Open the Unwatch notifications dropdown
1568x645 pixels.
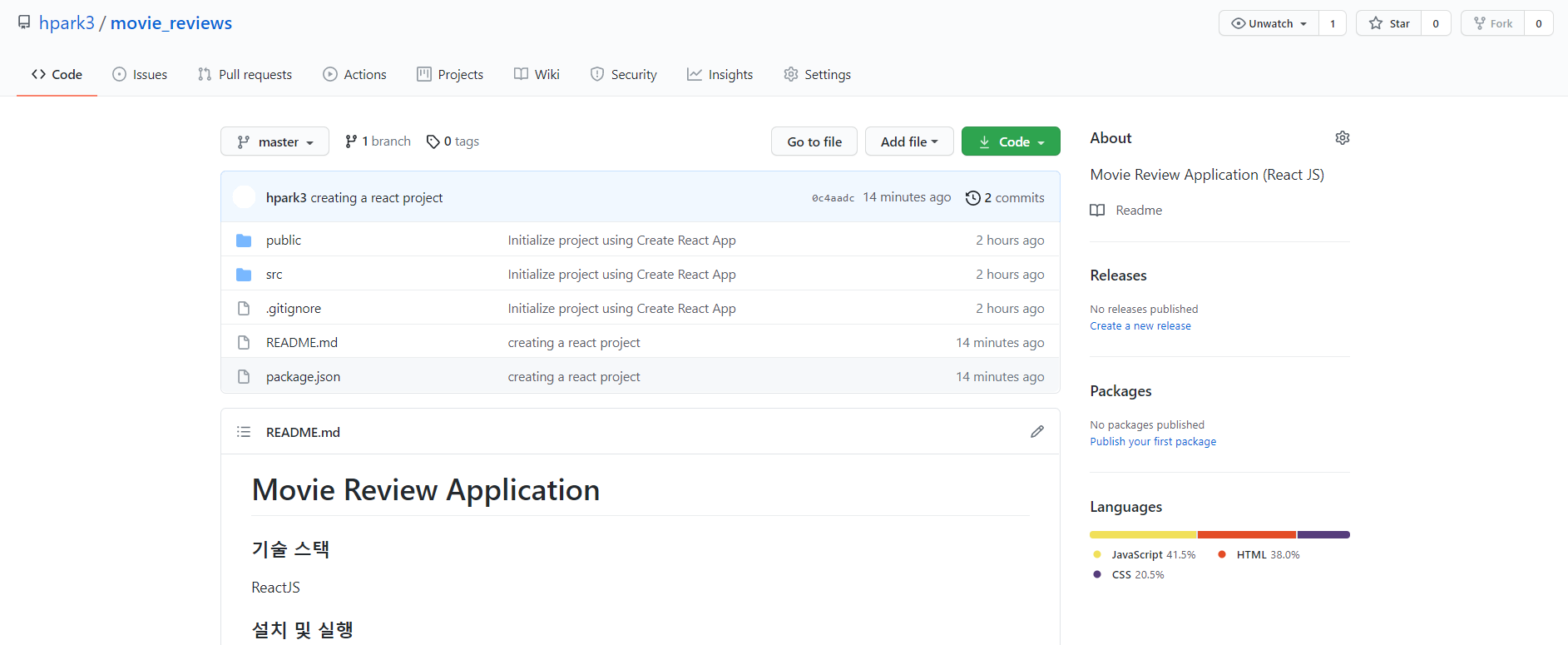[x=1269, y=23]
